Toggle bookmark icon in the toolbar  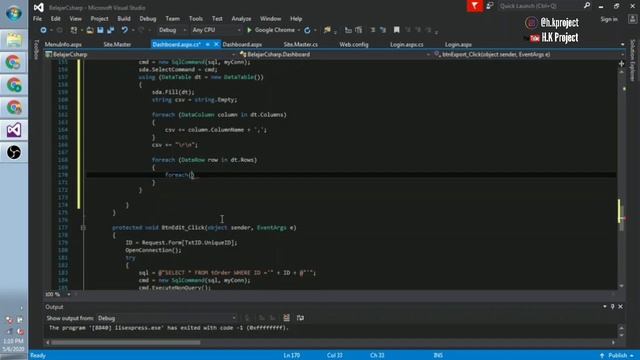click(x=396, y=30)
